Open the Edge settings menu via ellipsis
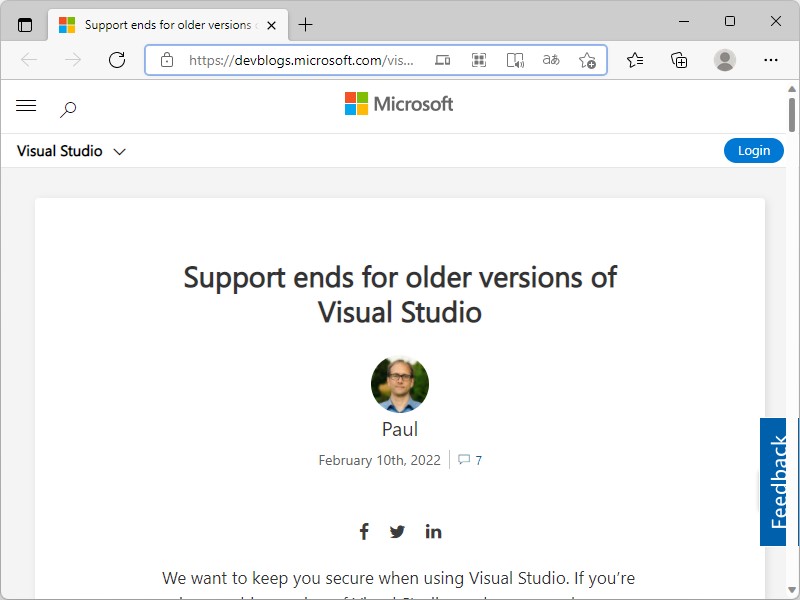 tap(771, 60)
